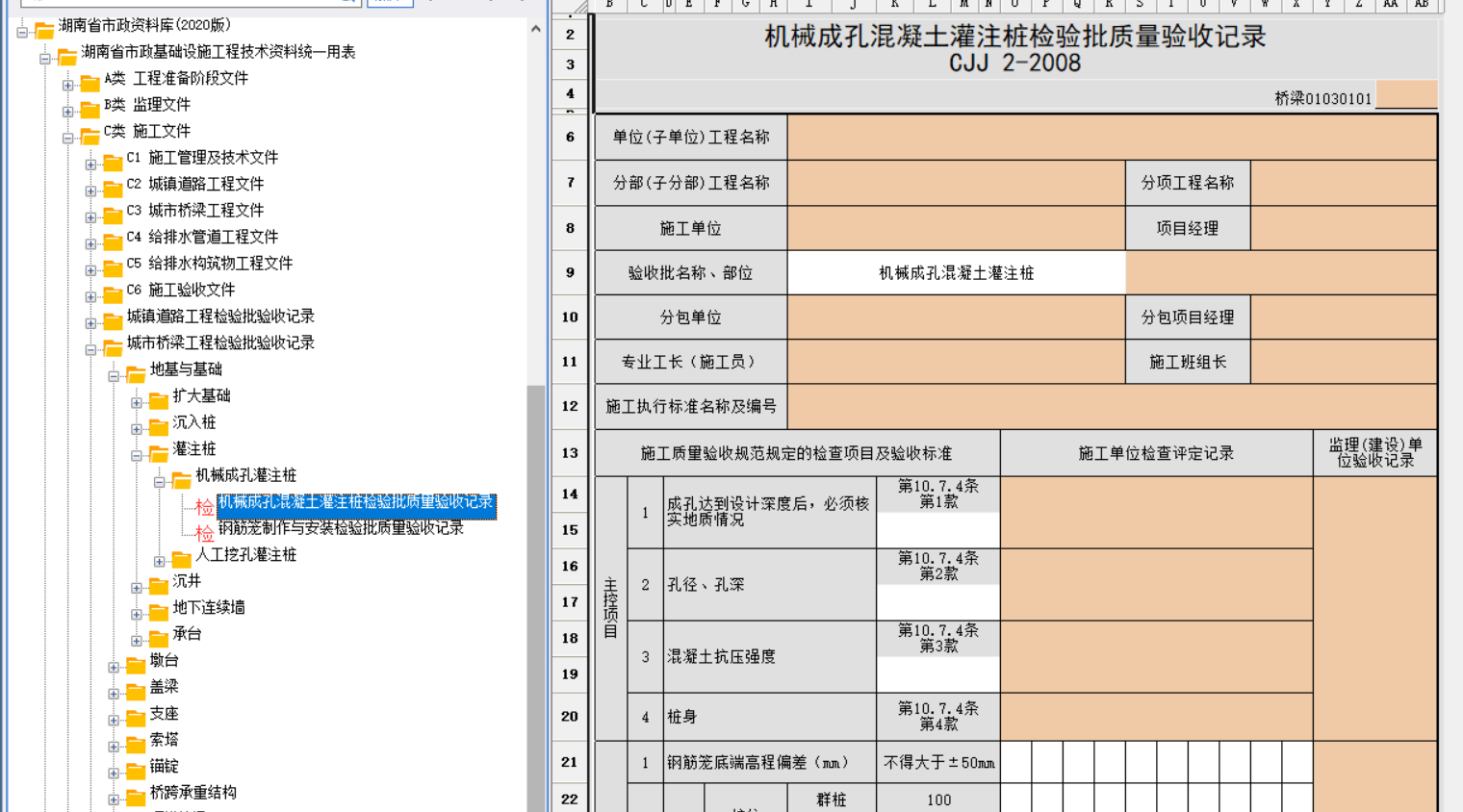Screen dimensions: 1463x812
Task: Select 城市桥梁工程检验批验收记录 tree item
Action: 220,343
